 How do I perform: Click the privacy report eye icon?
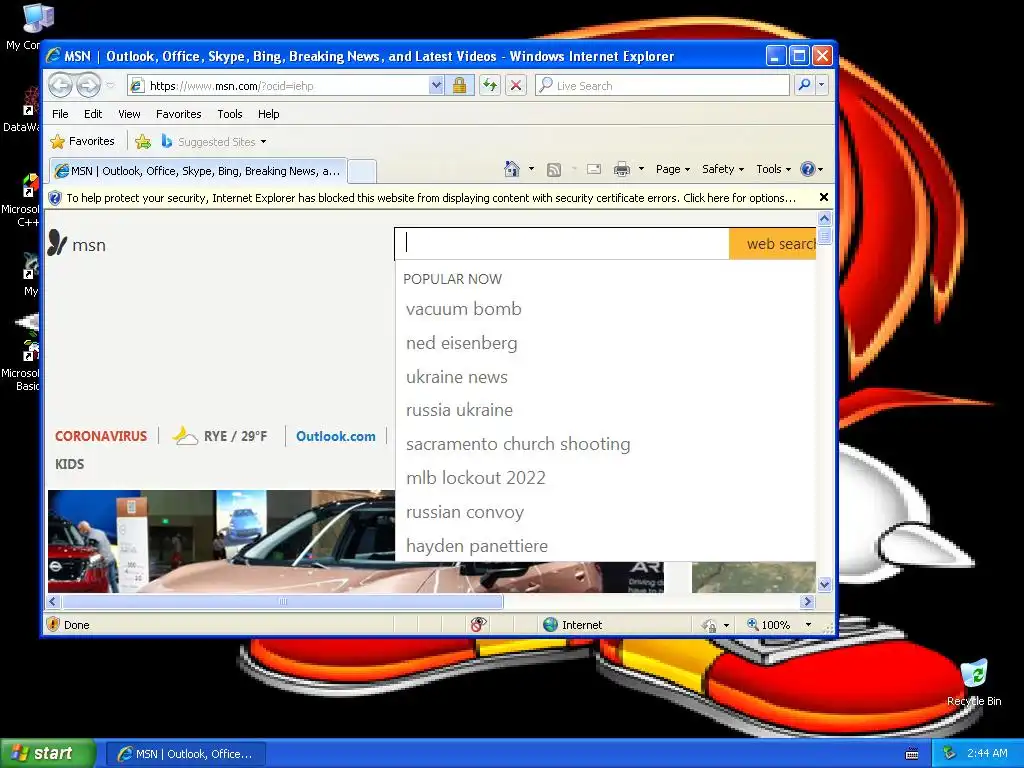[478, 625]
